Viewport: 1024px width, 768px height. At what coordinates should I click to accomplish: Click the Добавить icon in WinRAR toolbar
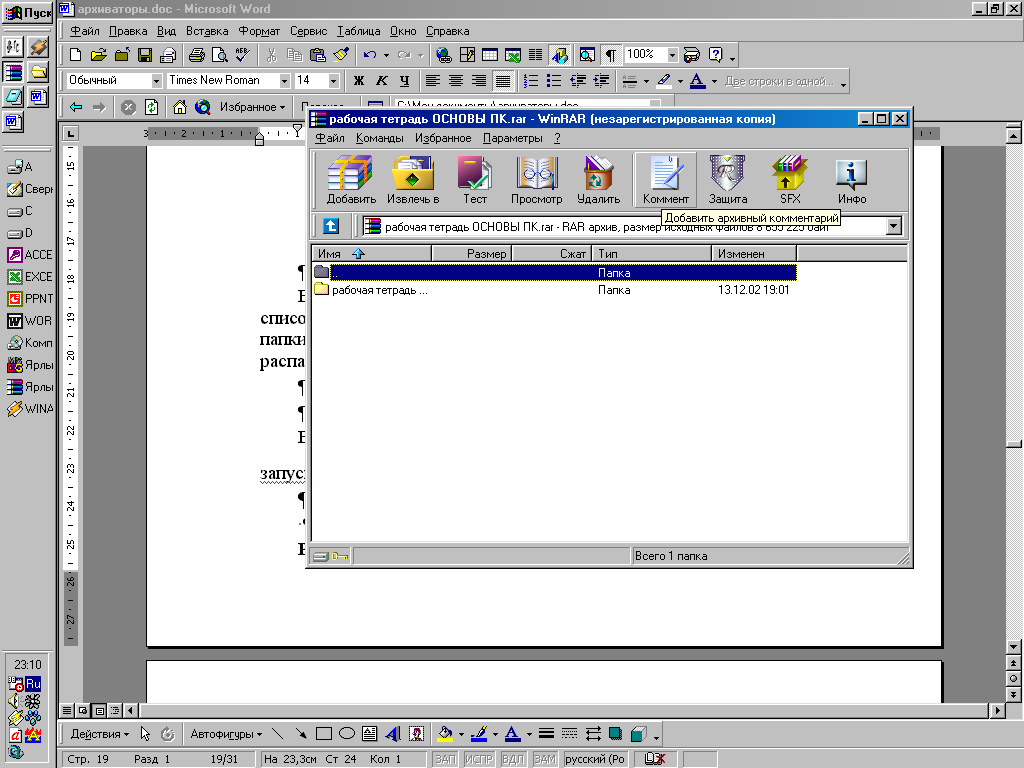pyautogui.click(x=351, y=180)
